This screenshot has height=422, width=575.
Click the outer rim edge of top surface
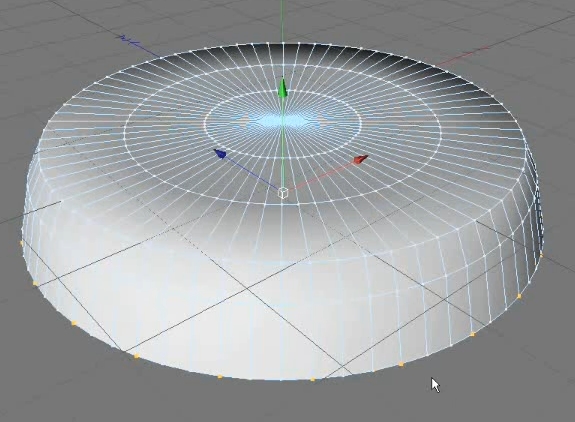pyautogui.click(x=282, y=44)
